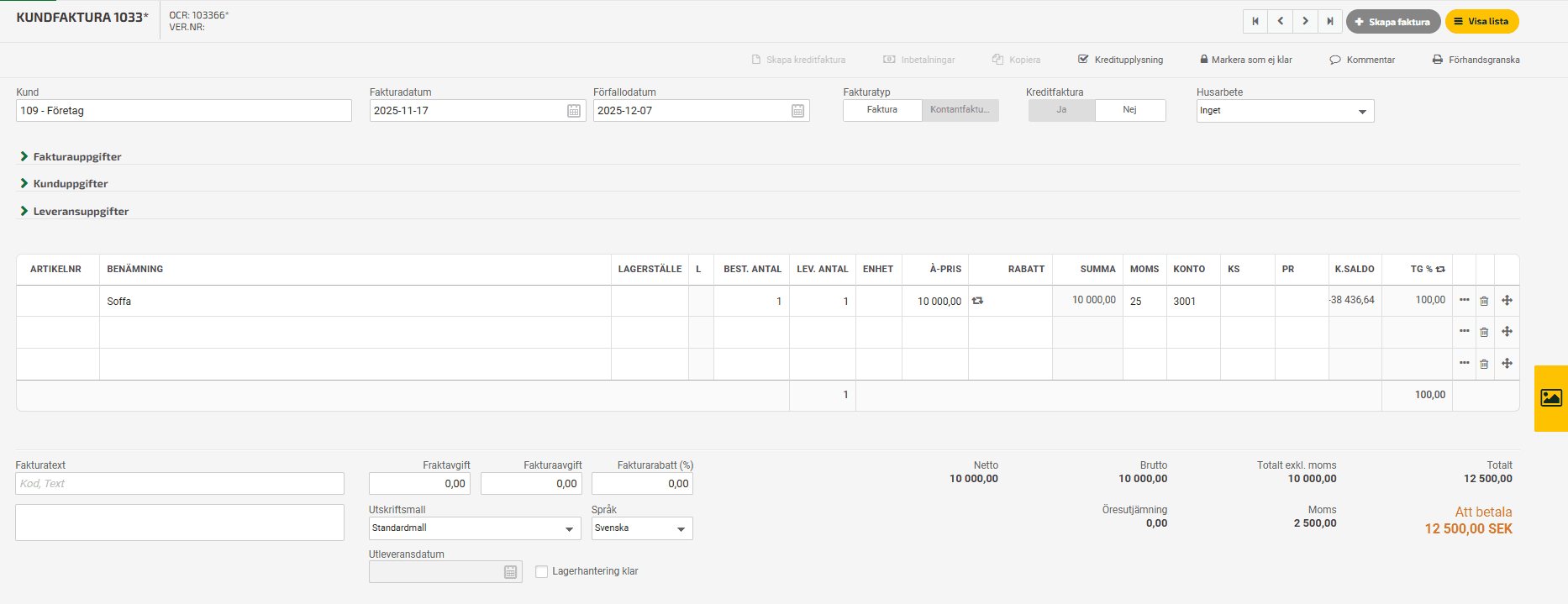Open the Förfallodatum calendar picker
The width and height of the screenshot is (1568, 604).
click(x=797, y=111)
